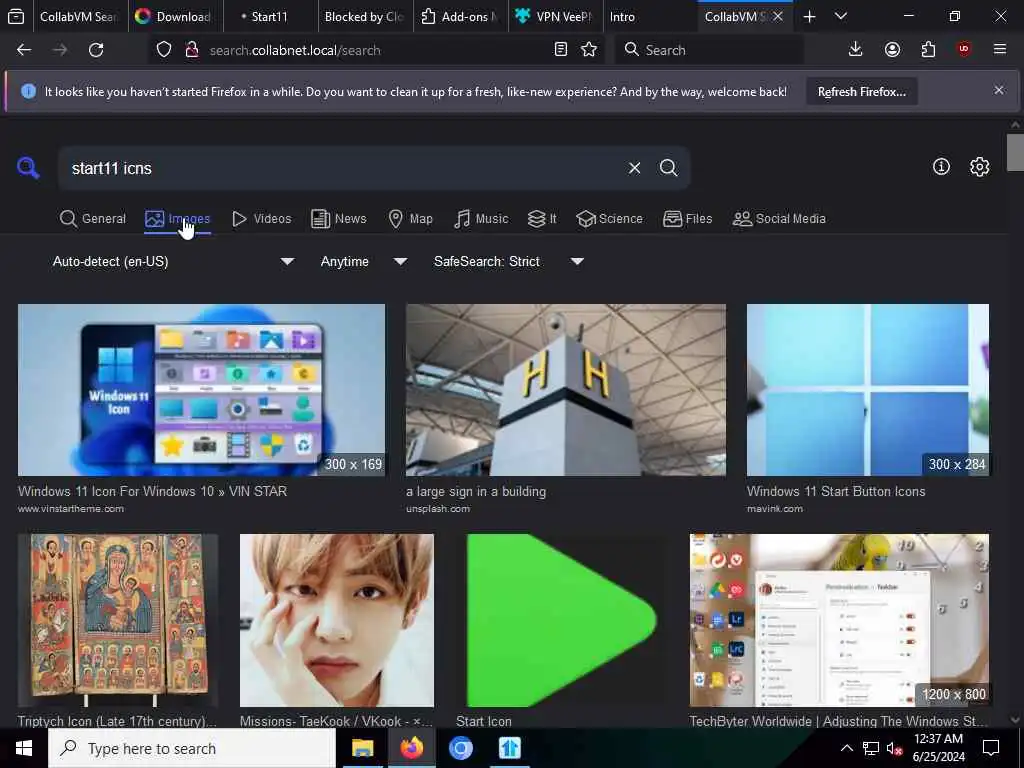The width and height of the screenshot is (1024, 768).
Task: List all tabs with the chevron
Action: [841, 16]
